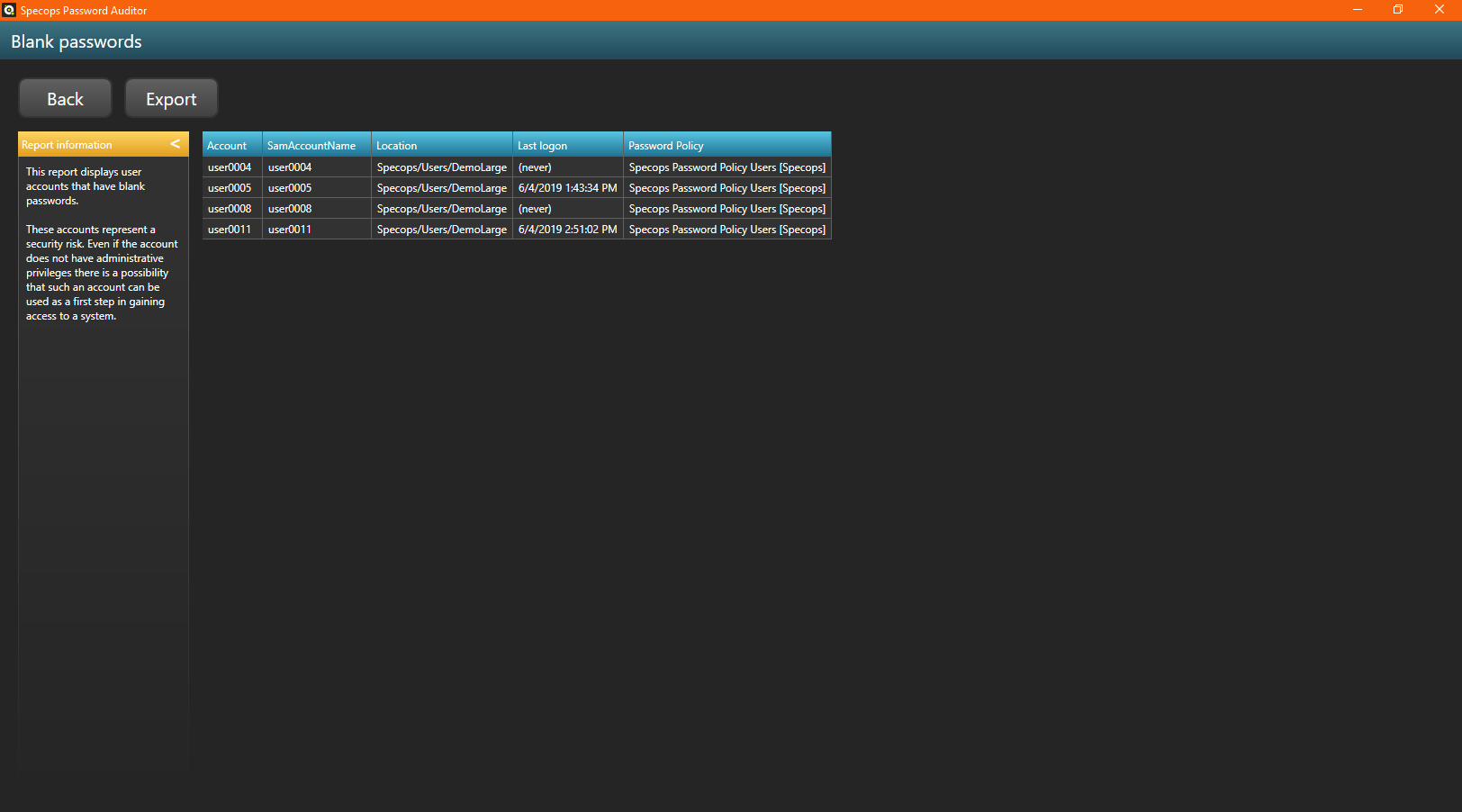Select the user0011 account row
Image resolution: width=1462 pixels, height=812 pixels.
[230, 230]
